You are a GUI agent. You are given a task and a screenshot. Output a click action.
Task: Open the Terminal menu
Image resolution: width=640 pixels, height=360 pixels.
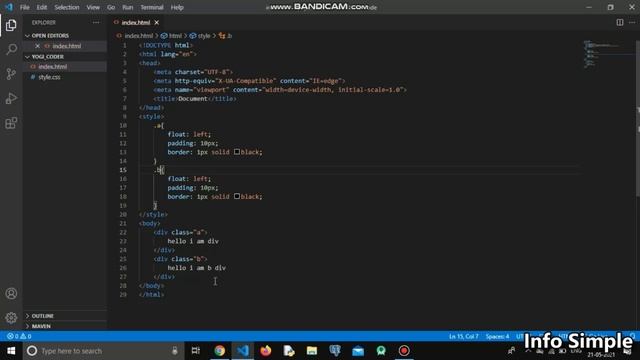point(152,7)
